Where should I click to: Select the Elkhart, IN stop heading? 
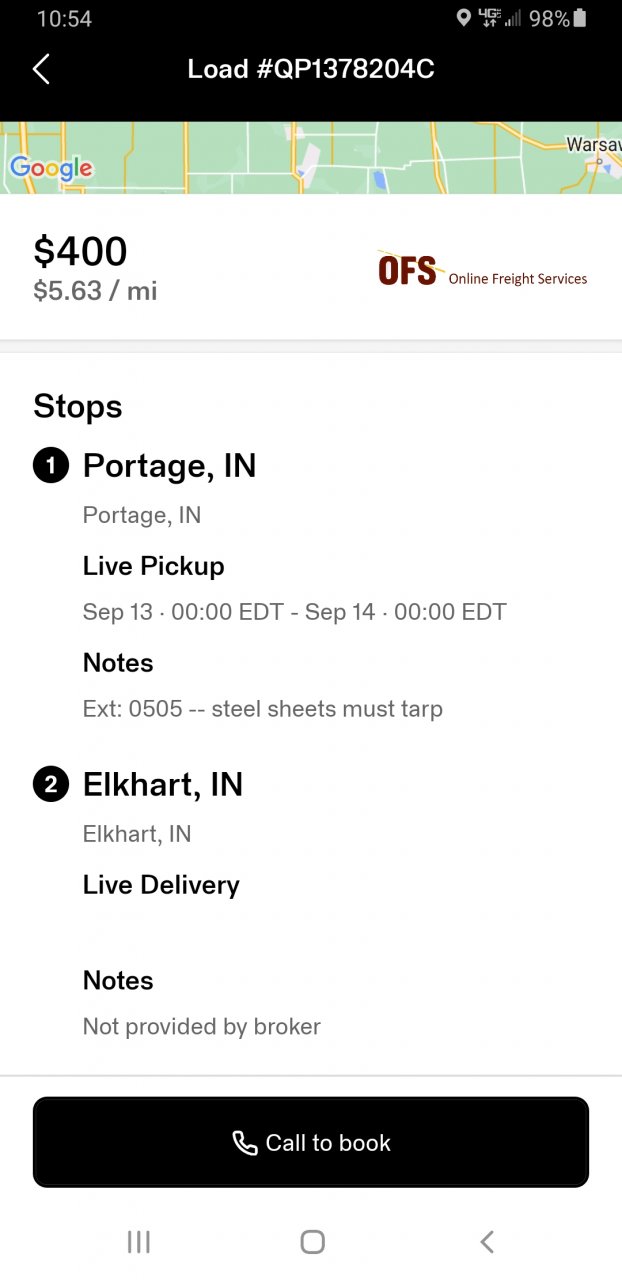point(162,785)
